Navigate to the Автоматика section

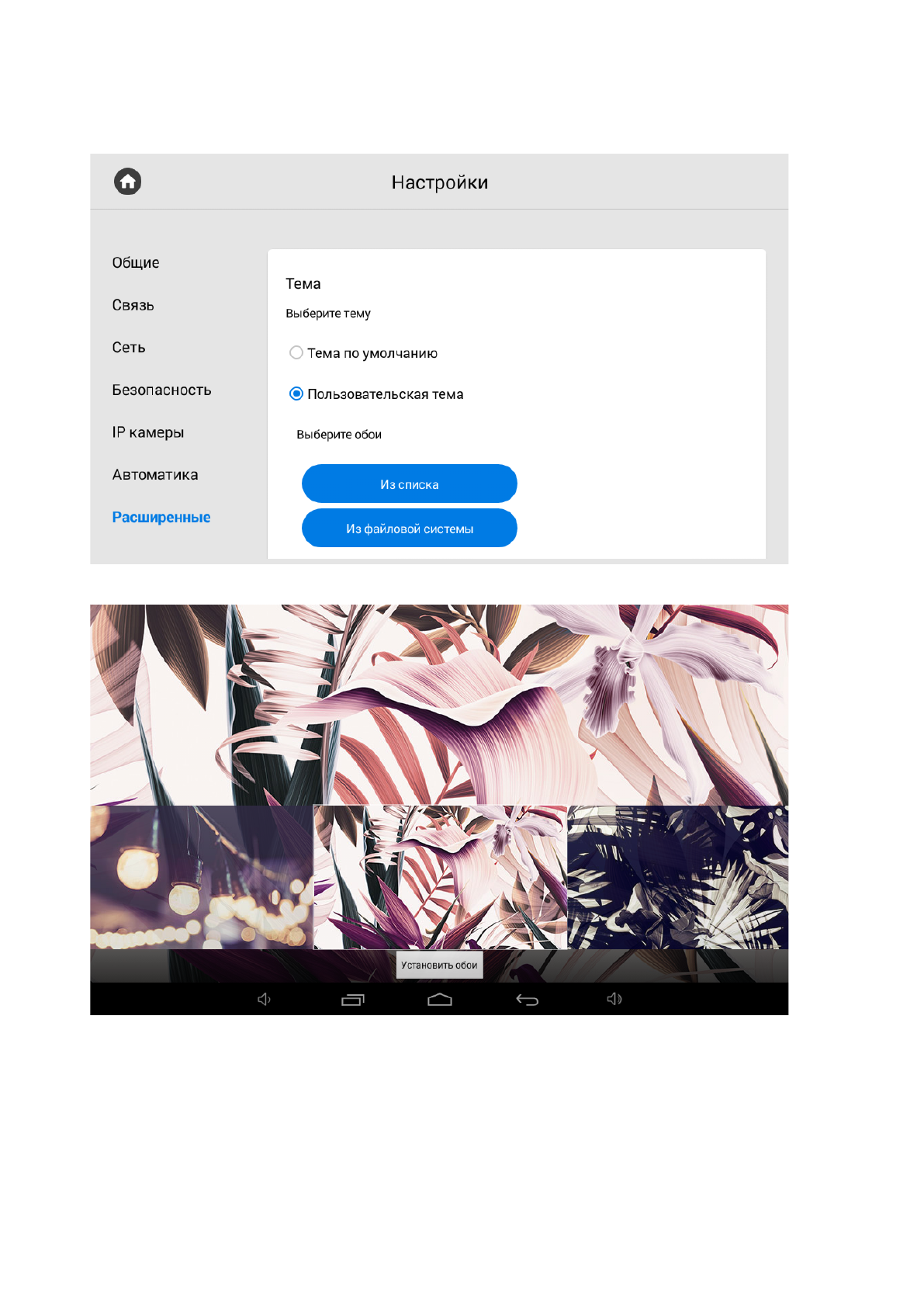click(x=155, y=475)
